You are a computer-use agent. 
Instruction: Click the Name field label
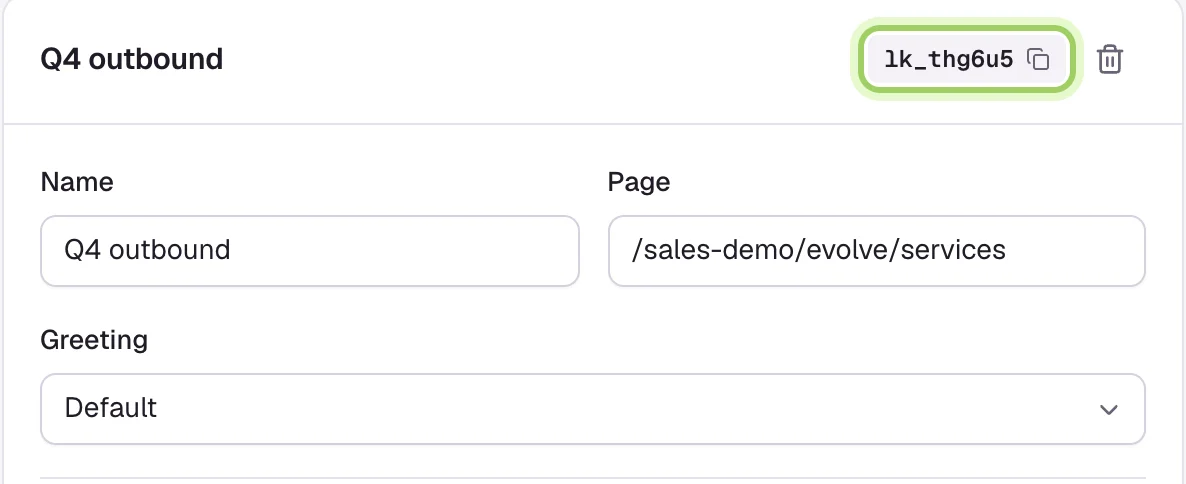pyautogui.click(x=77, y=182)
